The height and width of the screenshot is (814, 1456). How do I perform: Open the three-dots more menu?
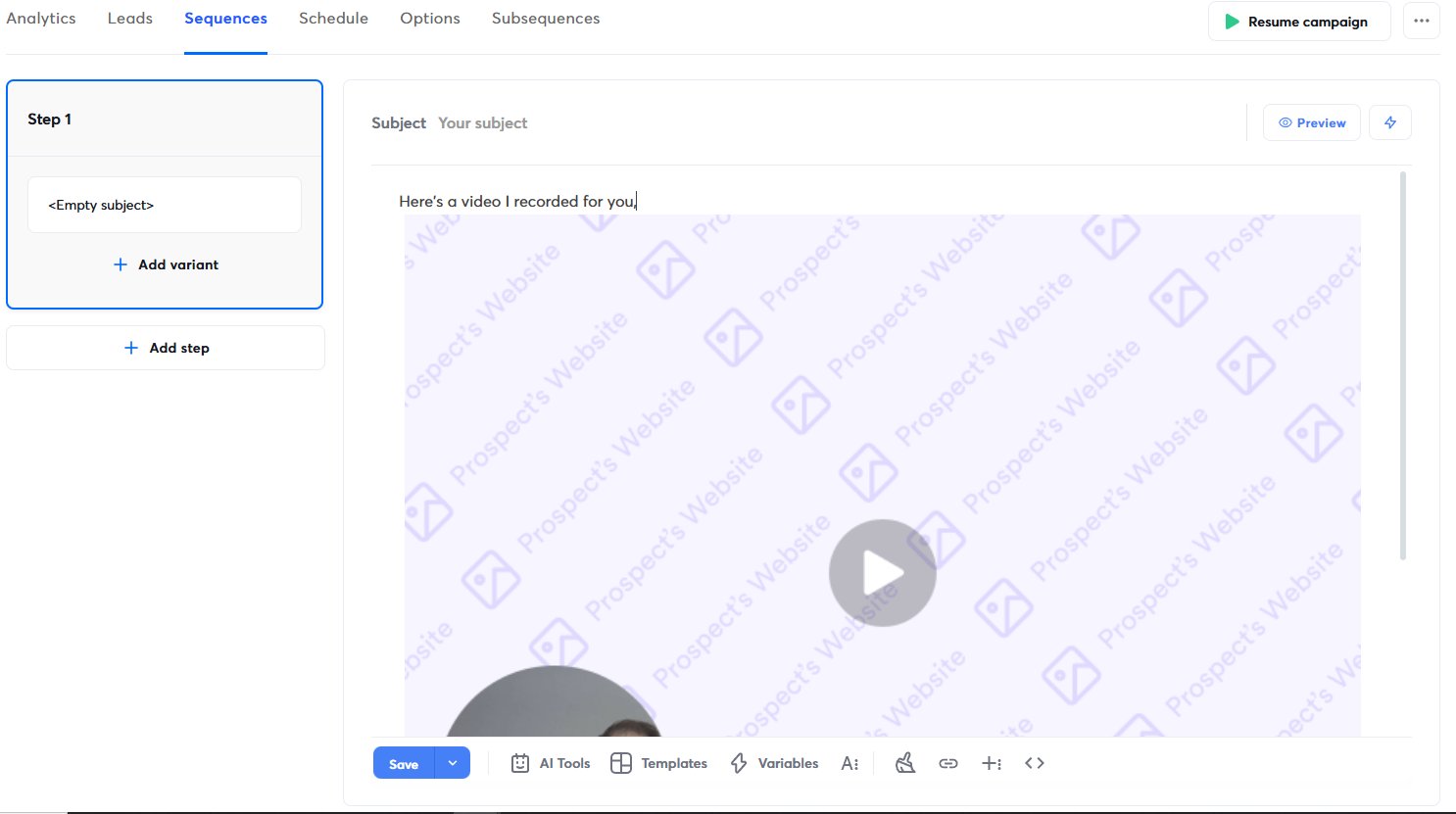[1422, 22]
